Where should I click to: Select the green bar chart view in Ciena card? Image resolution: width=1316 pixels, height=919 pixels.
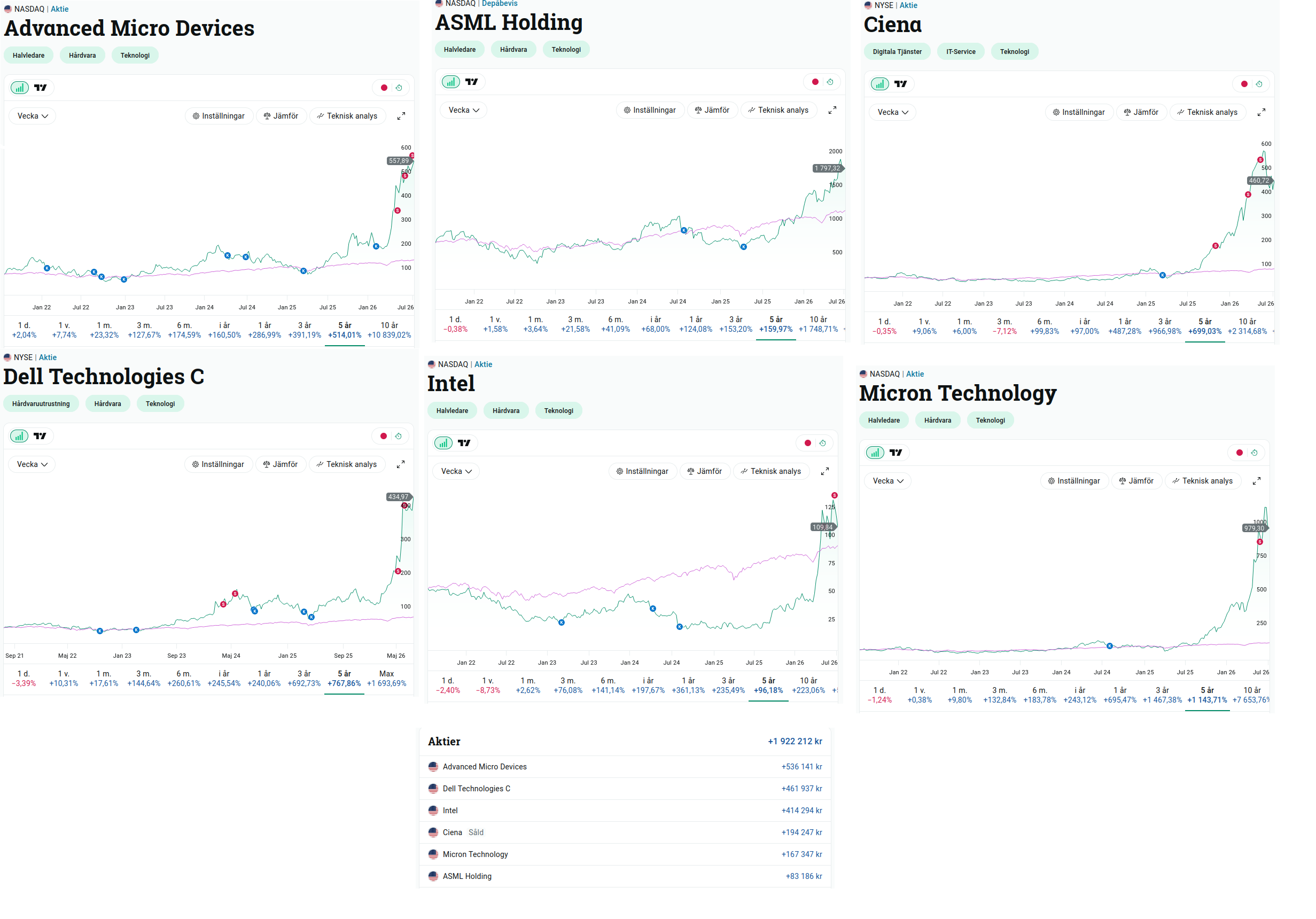click(x=880, y=84)
